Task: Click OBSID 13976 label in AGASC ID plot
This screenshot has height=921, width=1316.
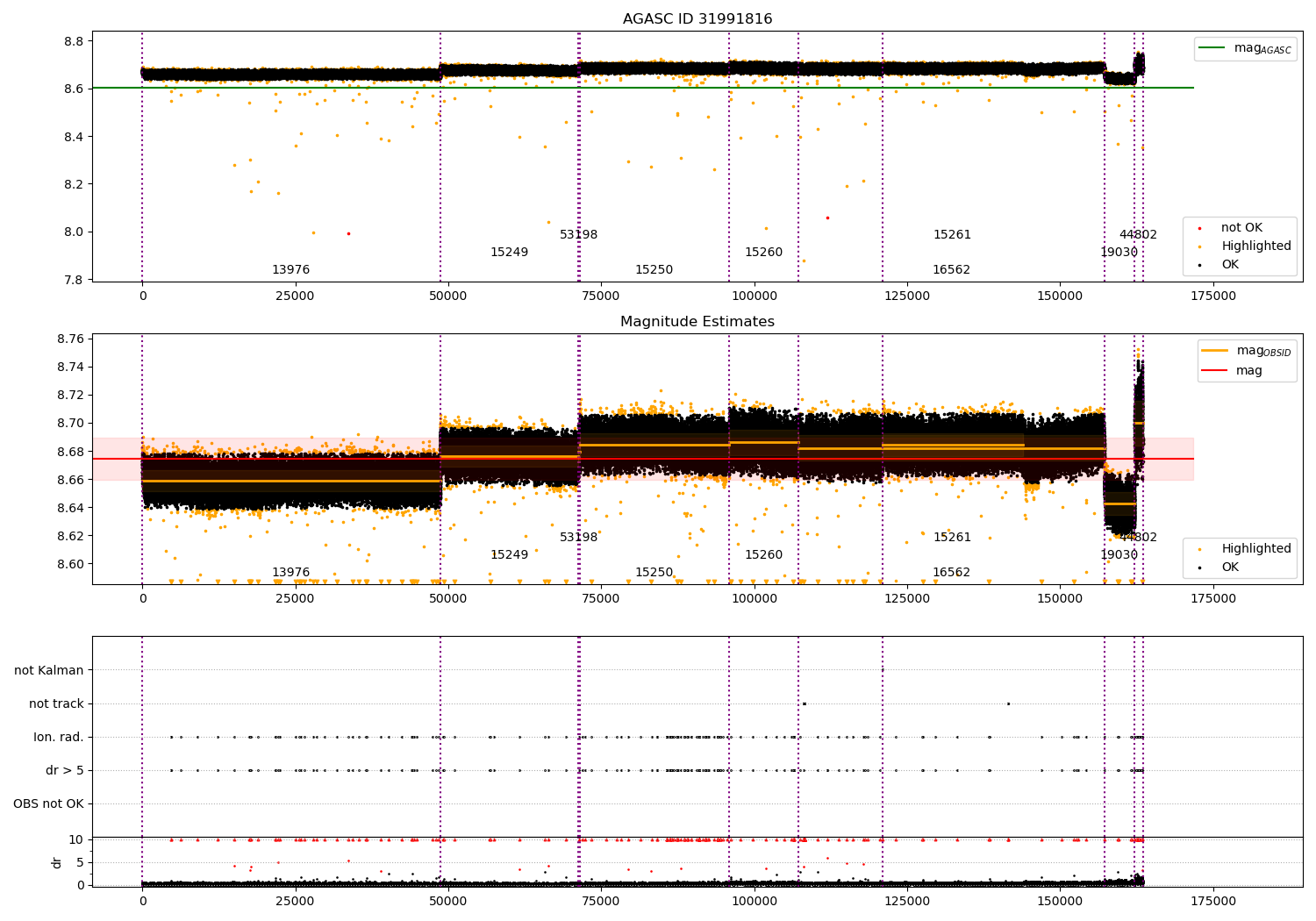Action: point(290,270)
